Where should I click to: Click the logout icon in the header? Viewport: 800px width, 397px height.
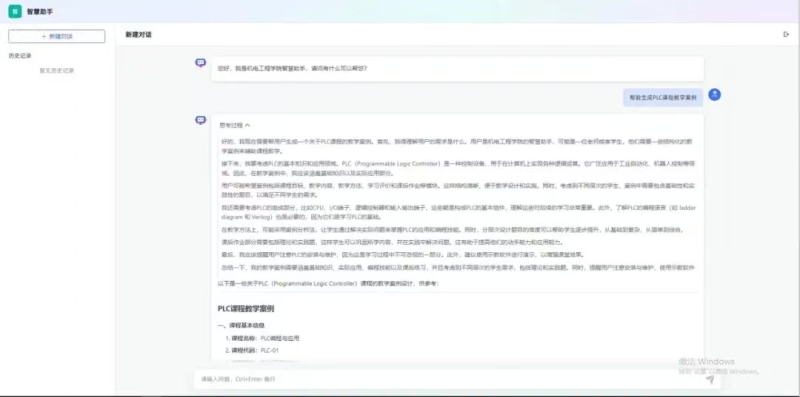(x=786, y=35)
